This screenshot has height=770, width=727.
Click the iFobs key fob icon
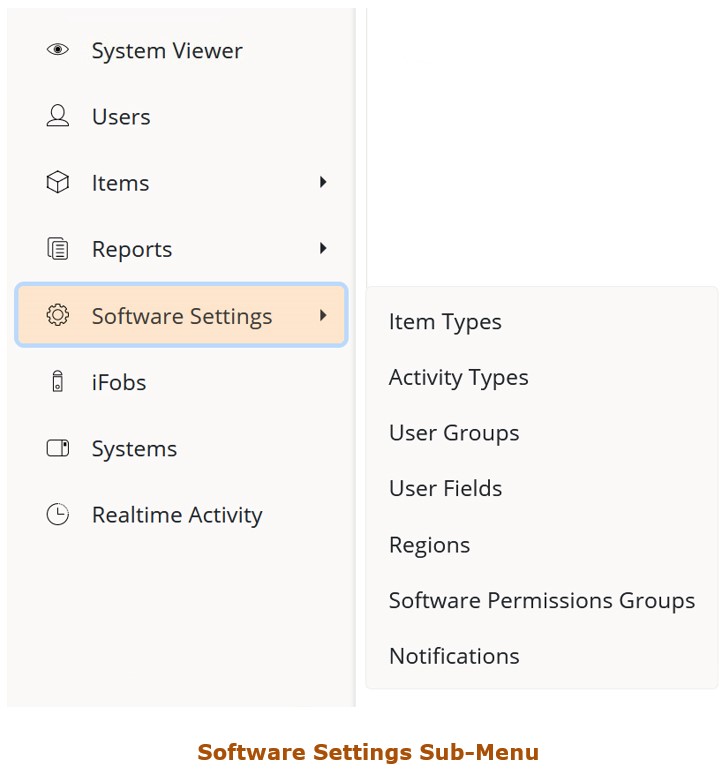point(58,382)
